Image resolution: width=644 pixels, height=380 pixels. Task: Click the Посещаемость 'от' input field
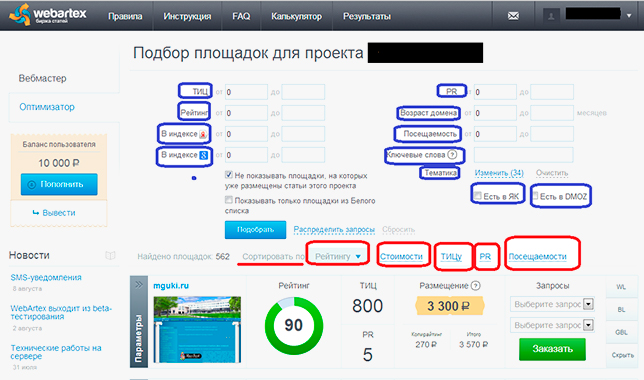pyautogui.click(x=495, y=134)
